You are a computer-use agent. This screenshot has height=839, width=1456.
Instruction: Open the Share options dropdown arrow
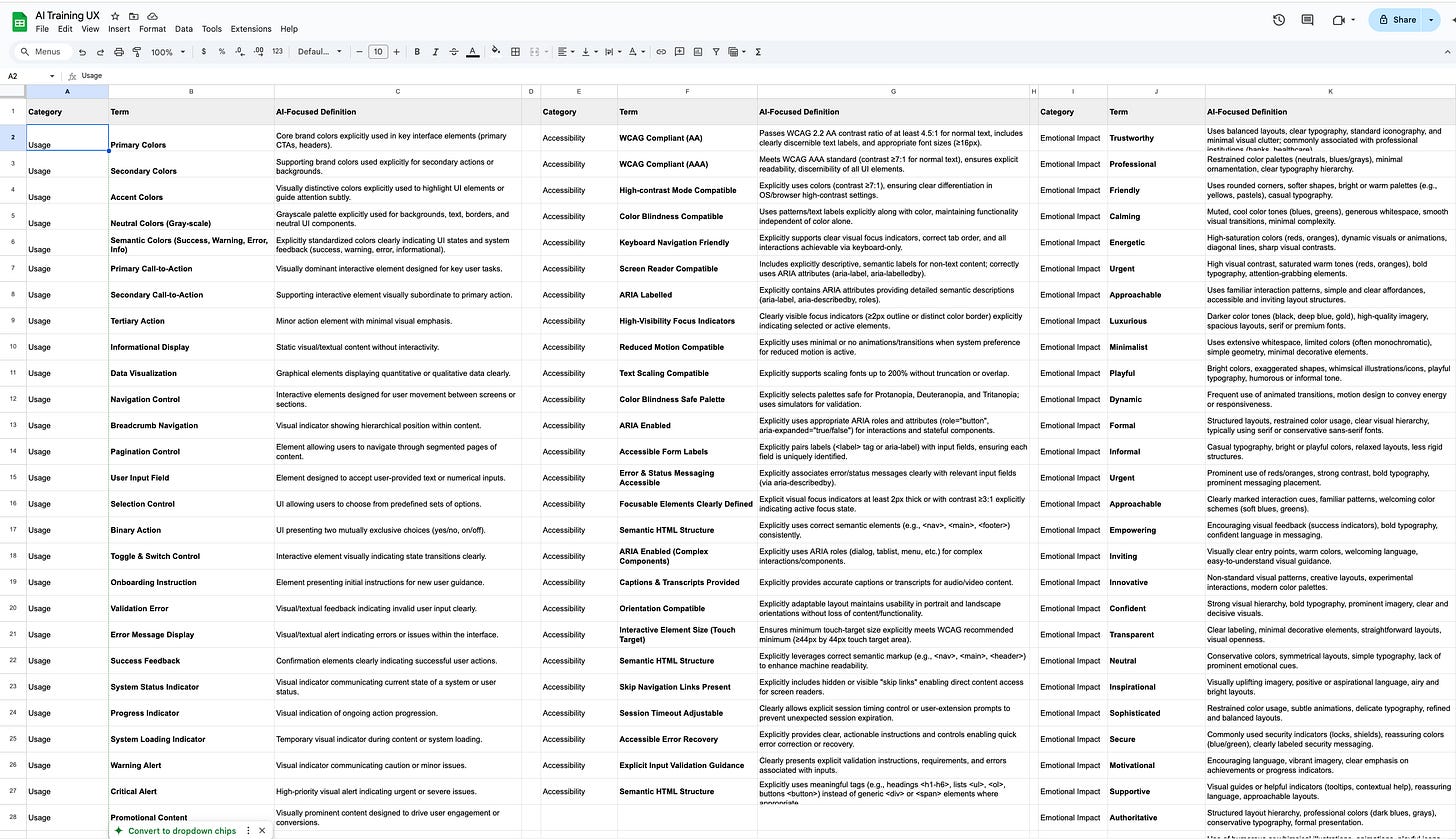click(x=1431, y=19)
